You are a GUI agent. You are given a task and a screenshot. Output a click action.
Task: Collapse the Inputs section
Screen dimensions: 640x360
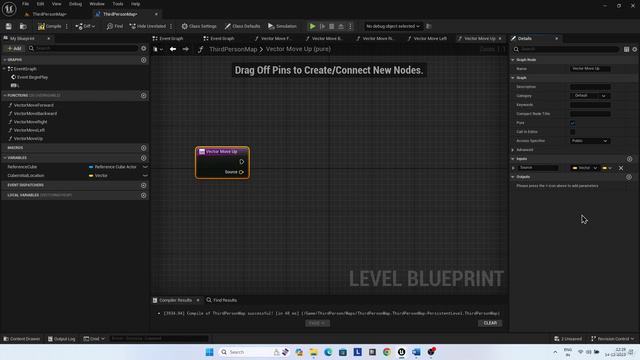click(513, 159)
